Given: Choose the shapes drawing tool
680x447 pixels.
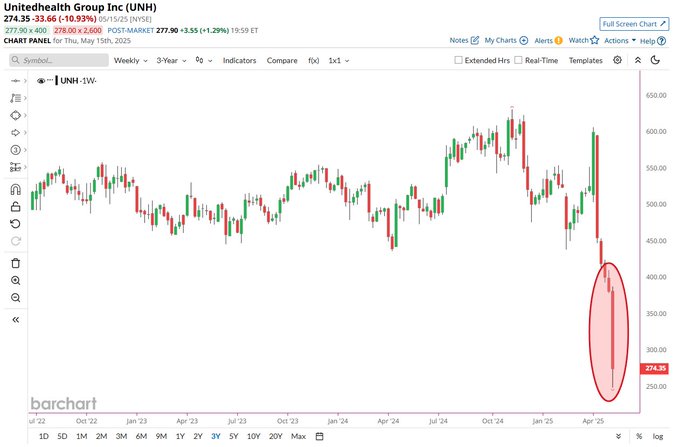Looking at the screenshot, I should [x=15, y=115].
